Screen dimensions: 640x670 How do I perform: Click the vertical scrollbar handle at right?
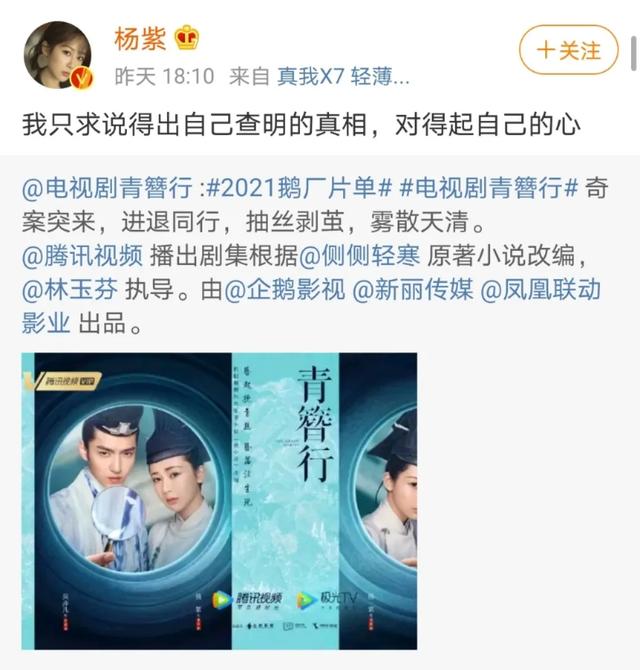click(634, 53)
